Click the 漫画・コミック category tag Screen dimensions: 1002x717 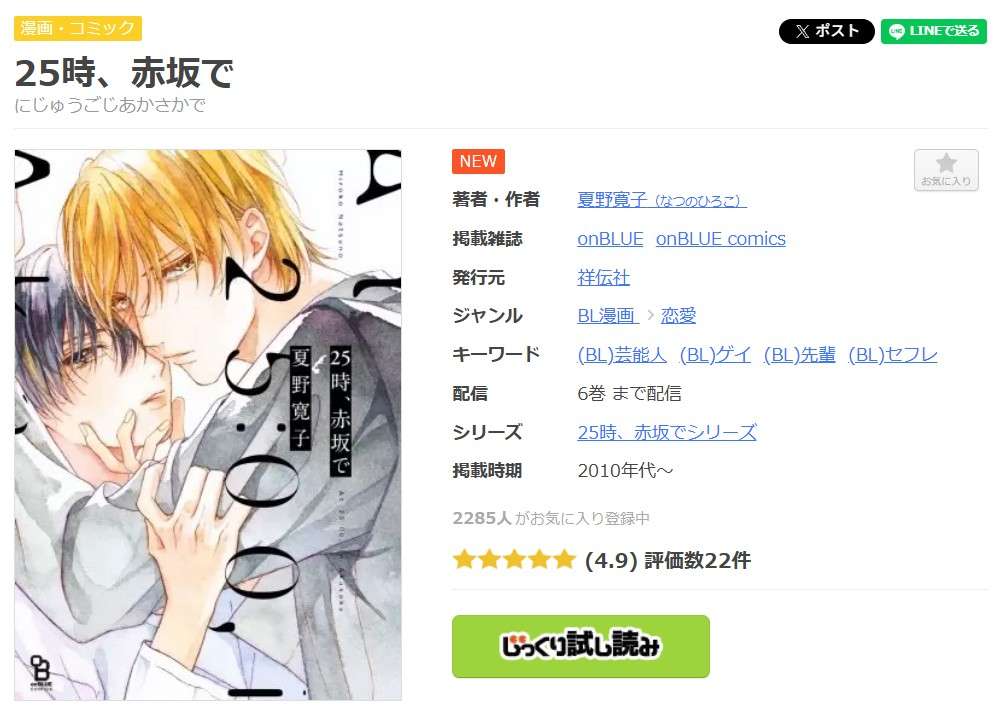[77, 28]
